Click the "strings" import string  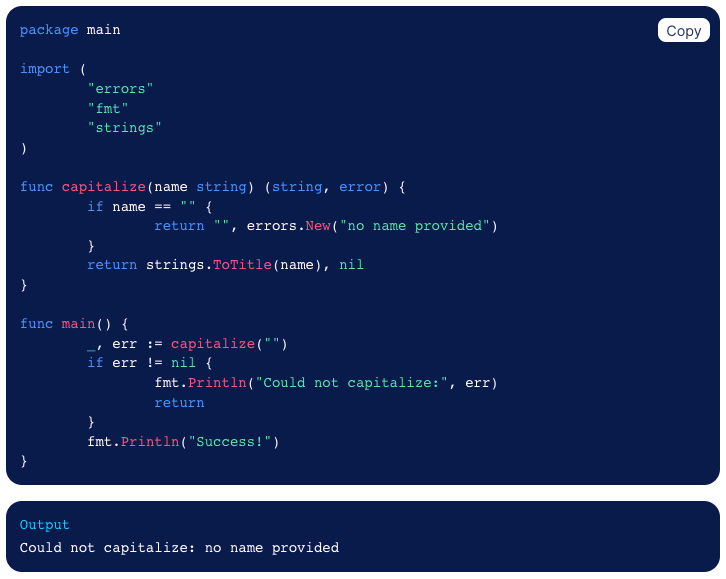(124, 128)
